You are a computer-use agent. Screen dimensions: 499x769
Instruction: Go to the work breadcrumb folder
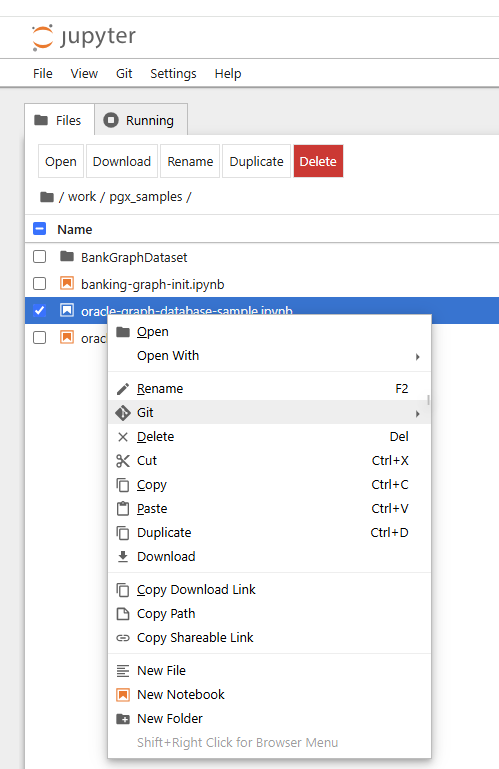pyautogui.click(x=82, y=197)
